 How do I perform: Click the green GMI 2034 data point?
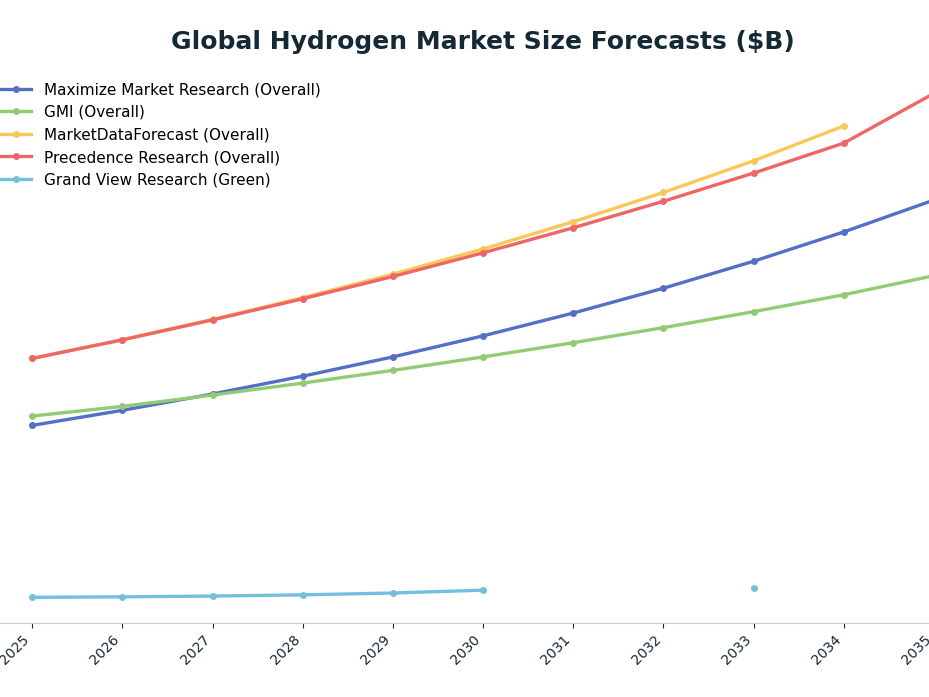coord(844,295)
